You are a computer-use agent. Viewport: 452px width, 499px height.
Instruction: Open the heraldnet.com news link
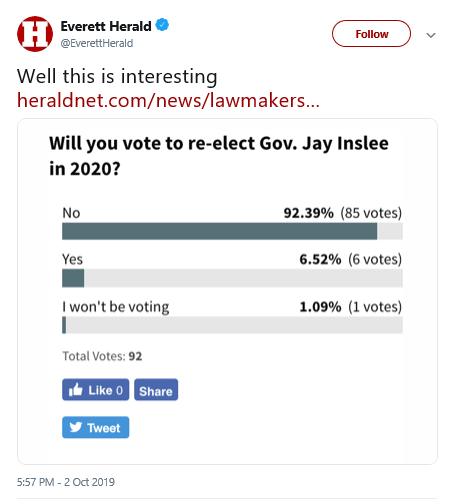coord(168,100)
